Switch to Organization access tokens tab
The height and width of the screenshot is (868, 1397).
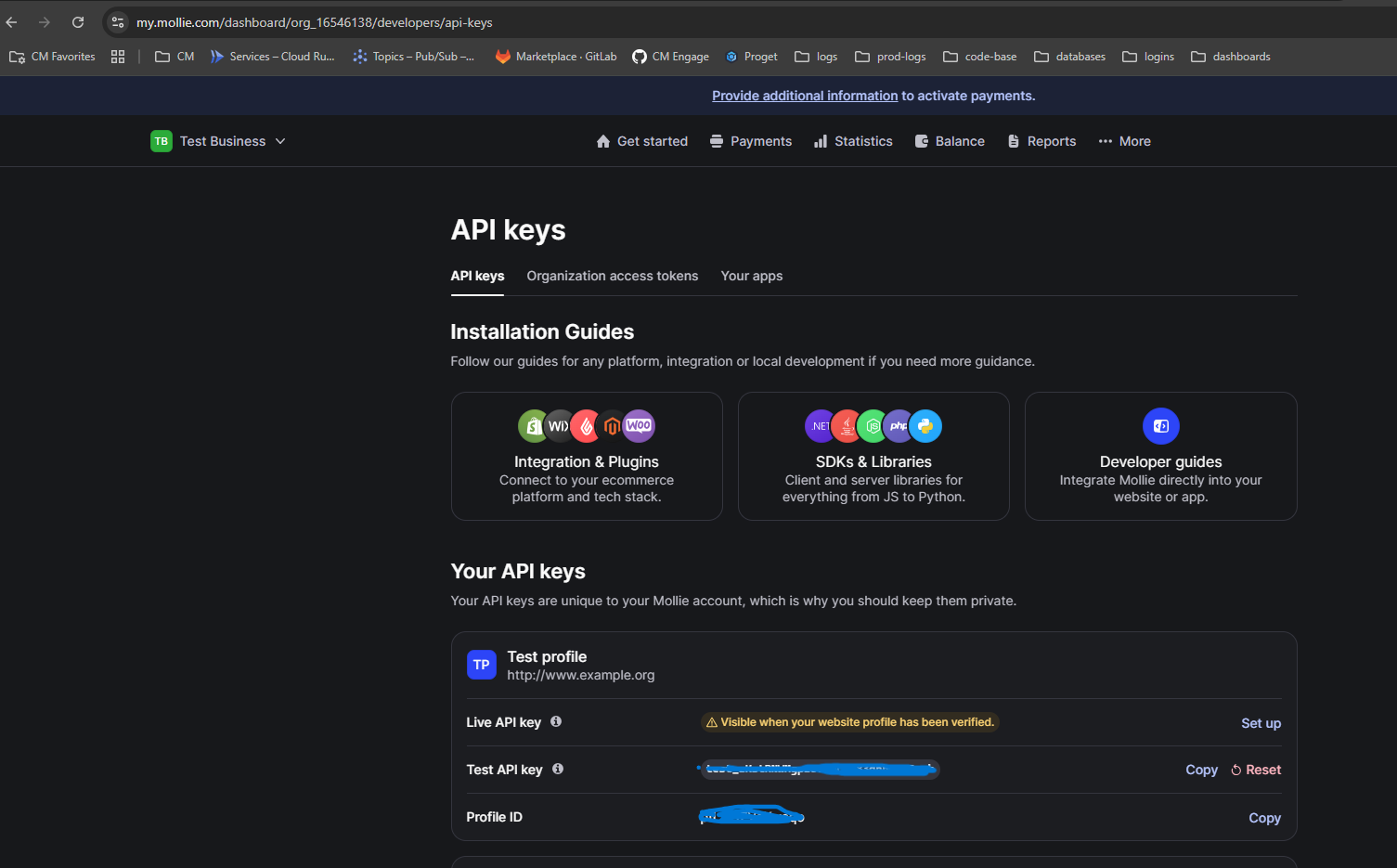613,276
